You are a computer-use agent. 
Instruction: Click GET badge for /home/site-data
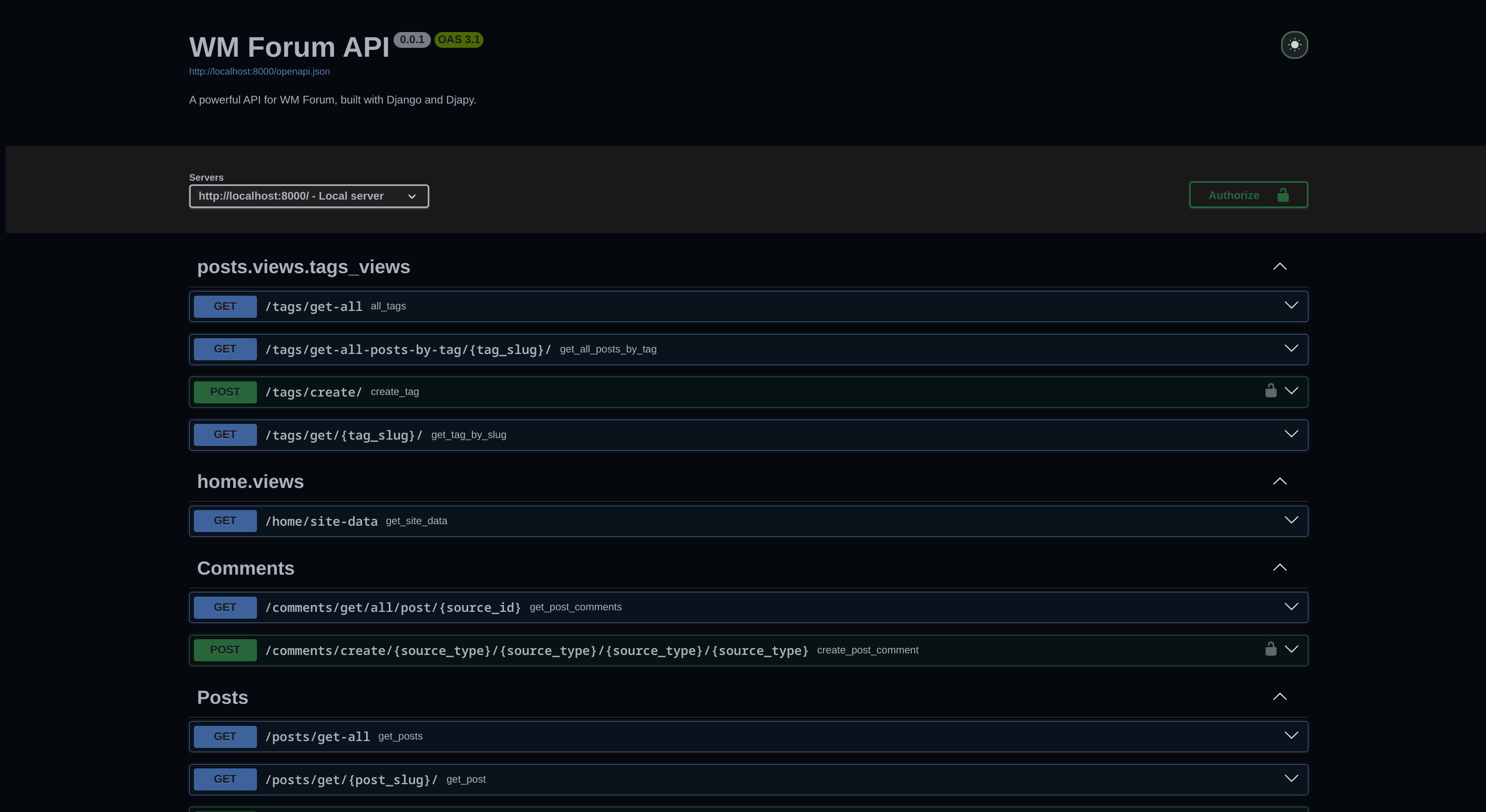click(225, 521)
